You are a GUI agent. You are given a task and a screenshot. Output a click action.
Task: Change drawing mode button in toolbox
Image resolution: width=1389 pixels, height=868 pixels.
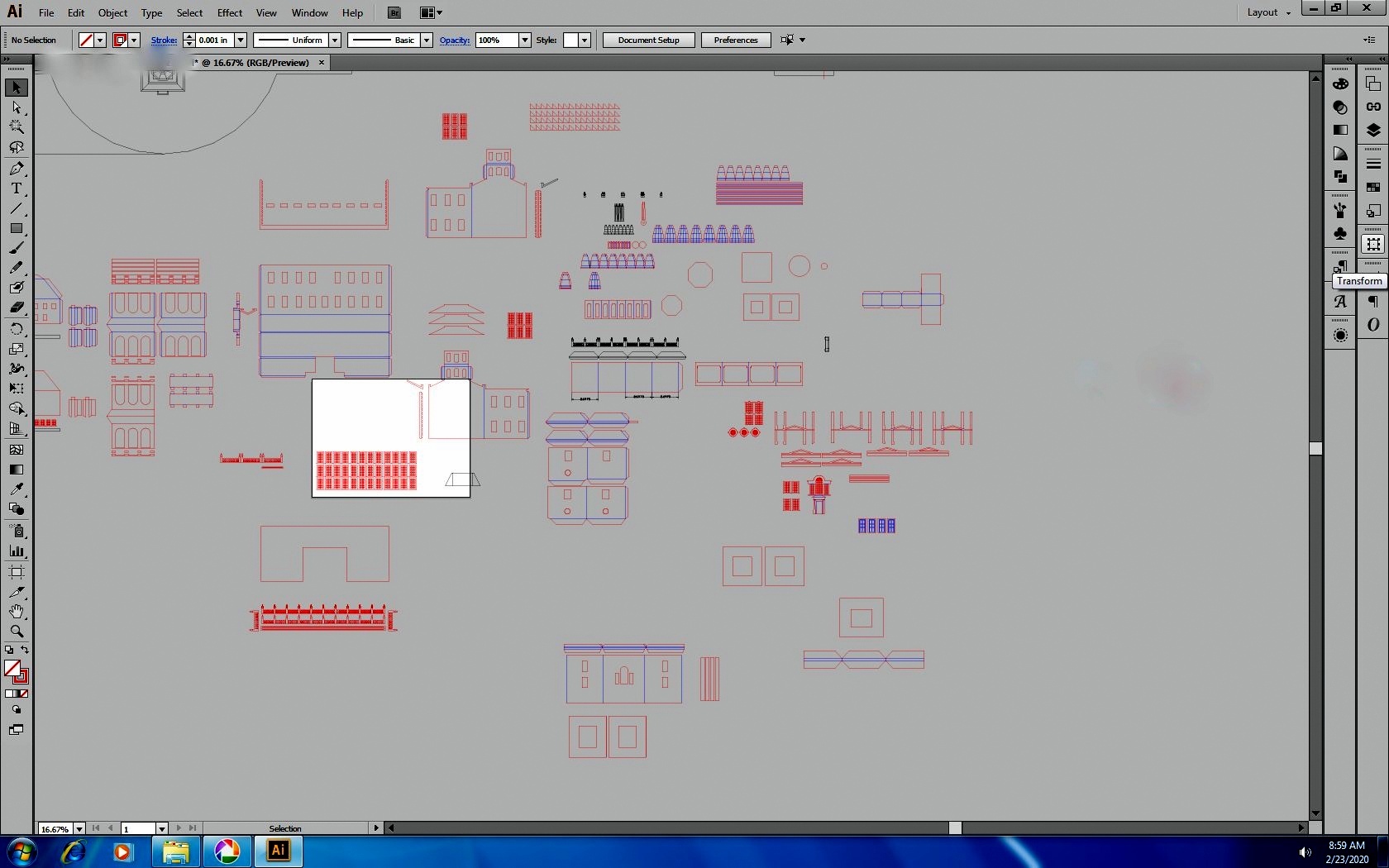coord(17,709)
